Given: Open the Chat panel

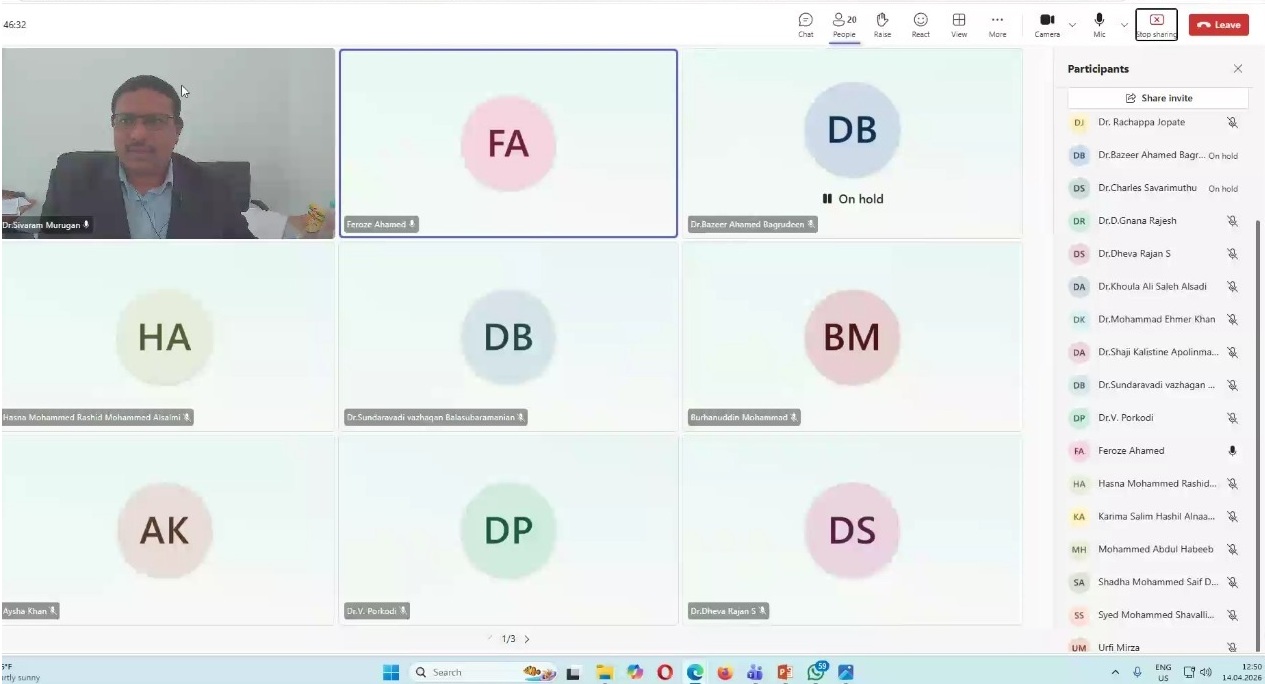Looking at the screenshot, I should [805, 24].
